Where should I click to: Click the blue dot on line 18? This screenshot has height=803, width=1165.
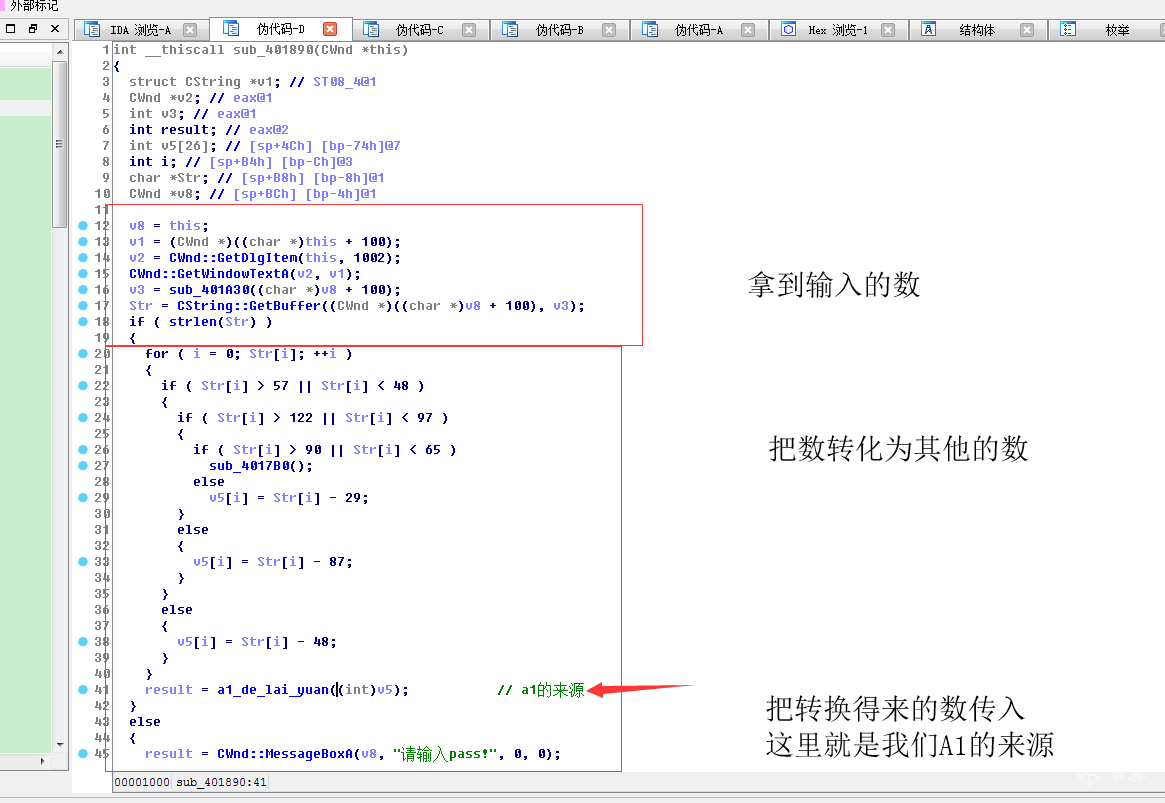coord(83,322)
